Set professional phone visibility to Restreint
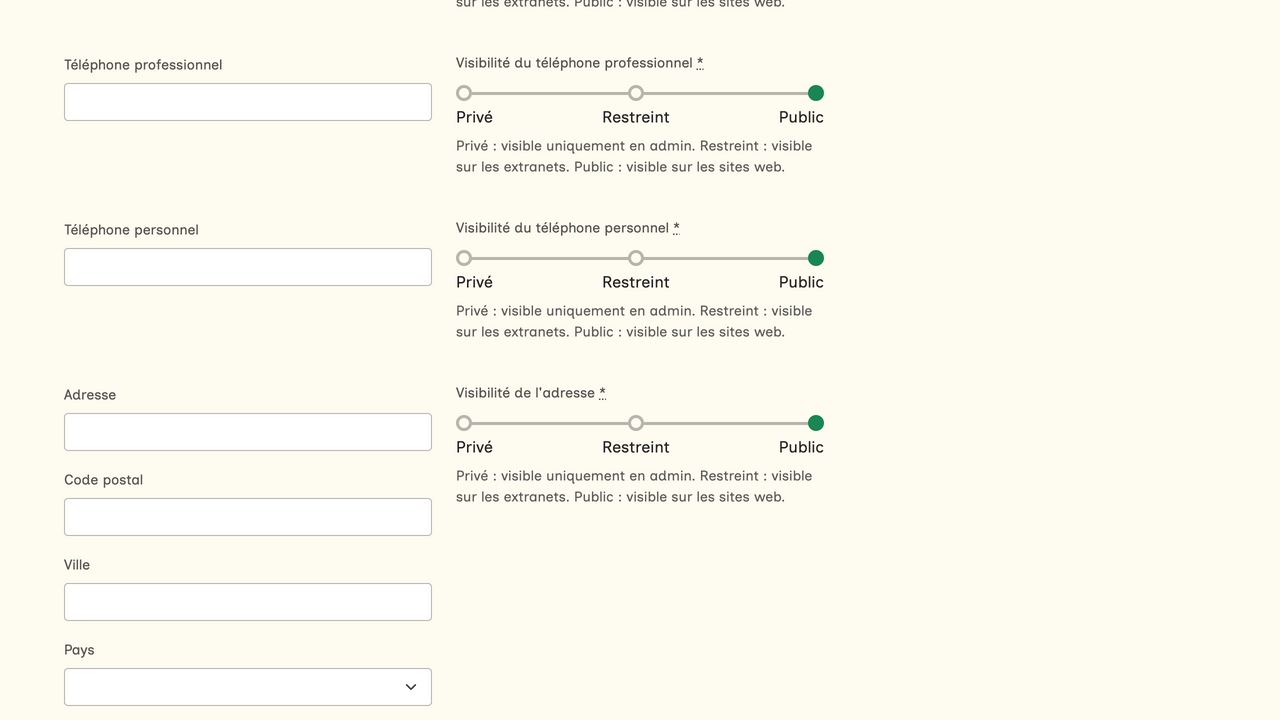Image resolution: width=1280 pixels, height=720 pixels. tap(636, 93)
